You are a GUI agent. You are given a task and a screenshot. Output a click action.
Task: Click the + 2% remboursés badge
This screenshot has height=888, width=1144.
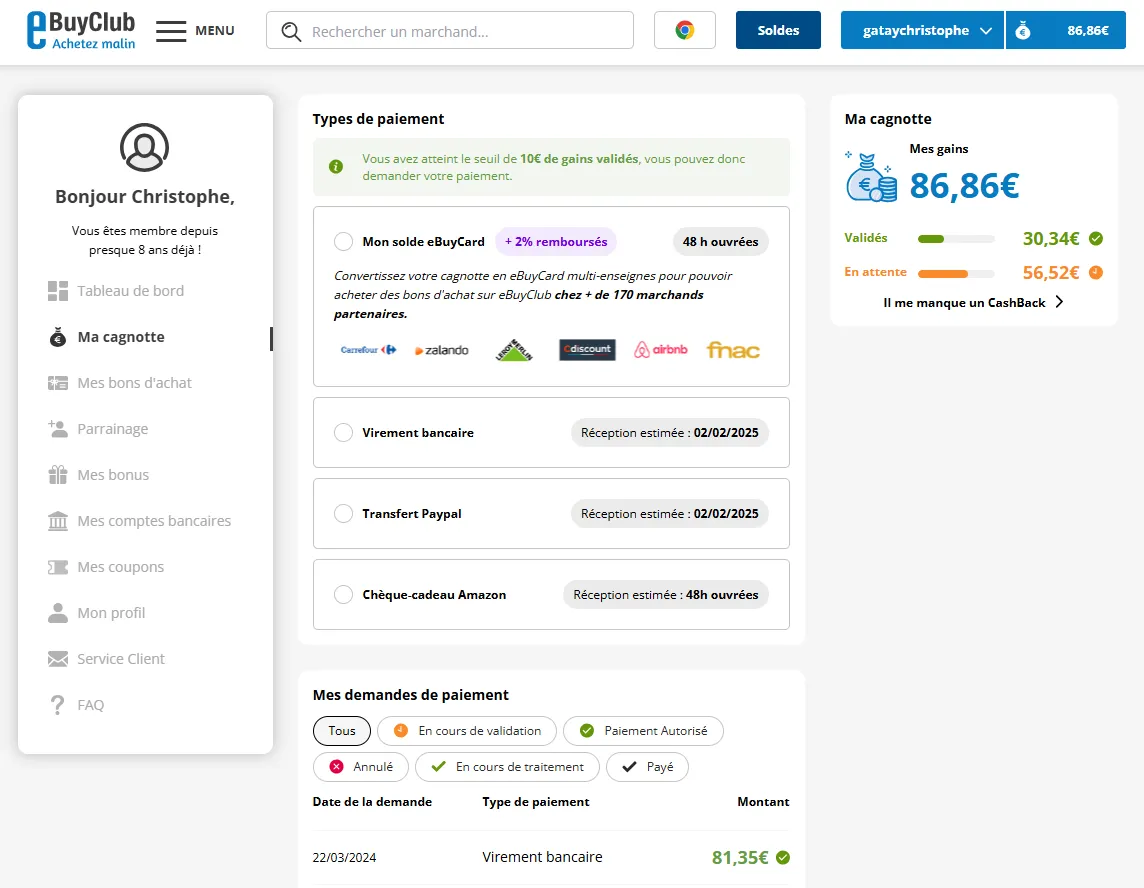click(556, 242)
